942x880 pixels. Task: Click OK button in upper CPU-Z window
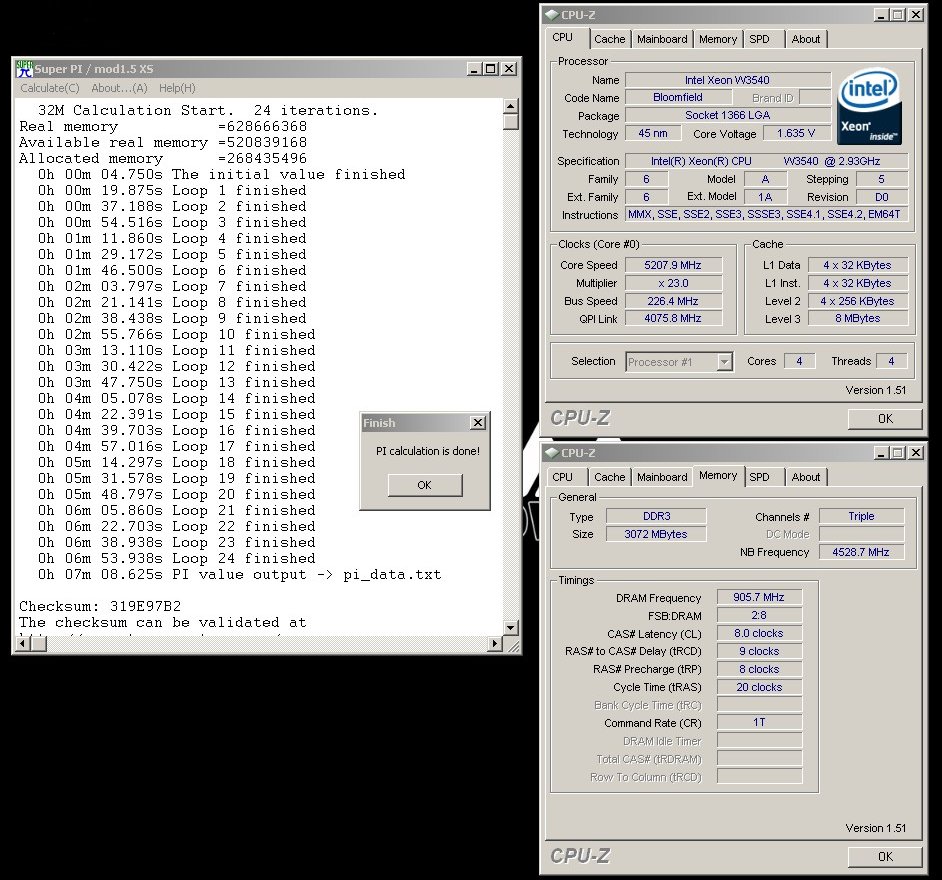(885, 419)
